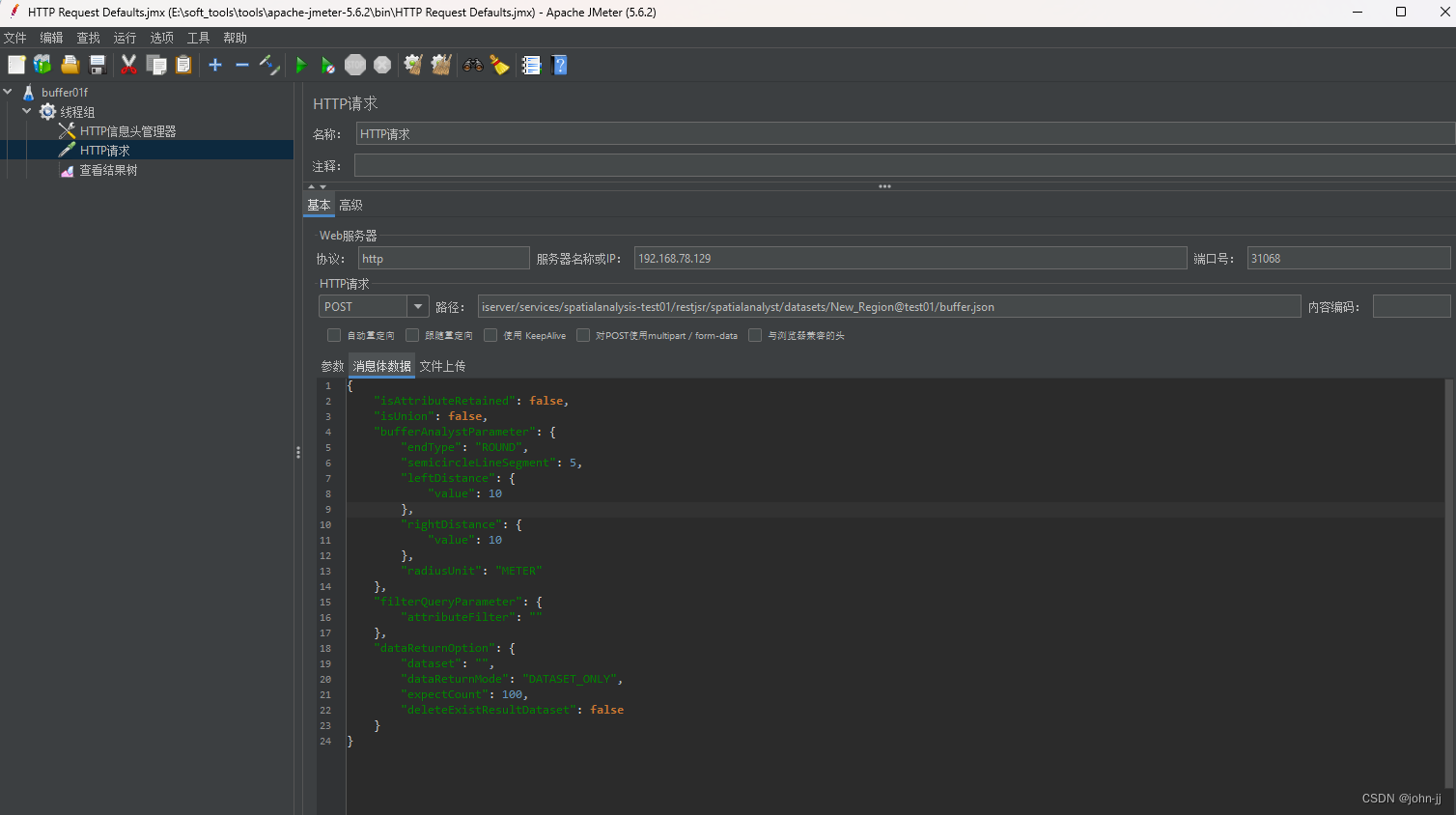This screenshot has height=815, width=1456.
Task: Enable the 自动重定向 checkbox
Action: (x=334, y=335)
